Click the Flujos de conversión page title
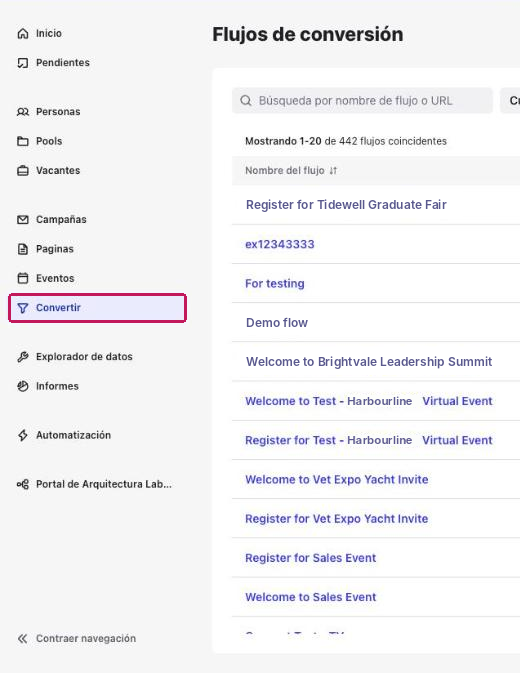This screenshot has width=520, height=673. point(308,35)
